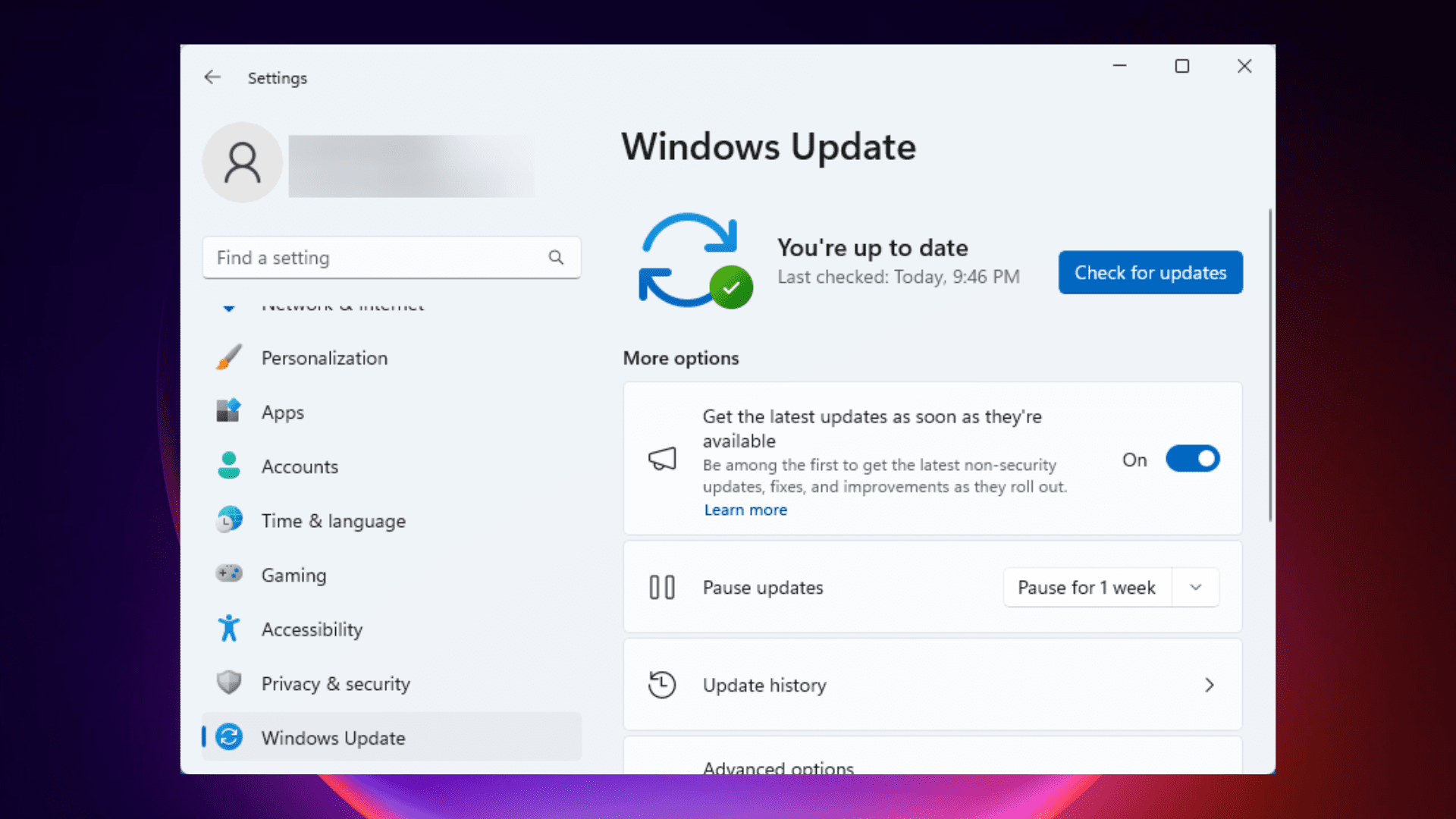Click the Windows Update sync sidebar icon

tap(229, 737)
